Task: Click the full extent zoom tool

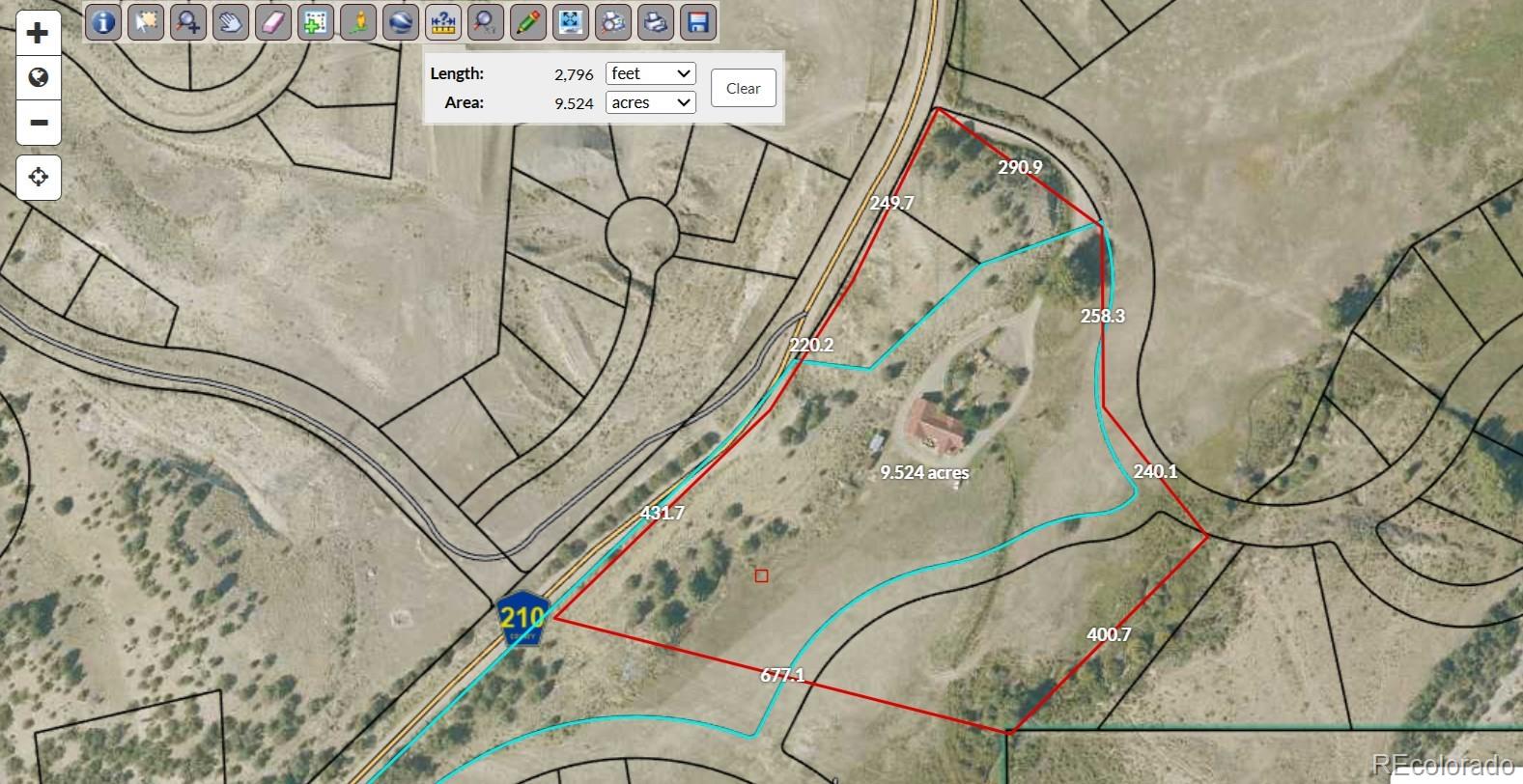Action: coord(571,21)
